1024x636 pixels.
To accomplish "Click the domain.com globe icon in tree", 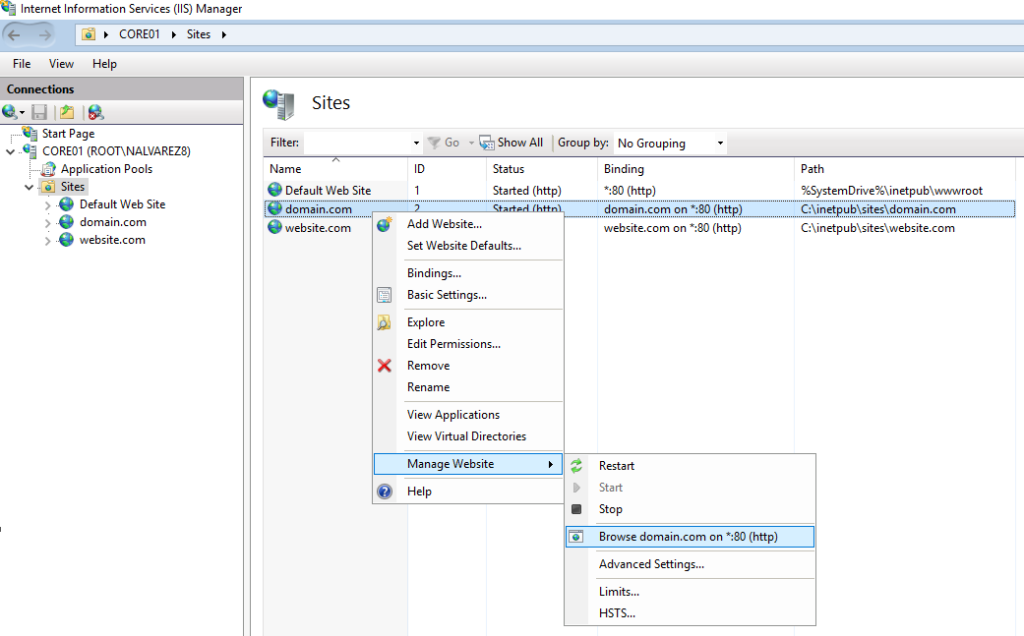I will coord(66,222).
